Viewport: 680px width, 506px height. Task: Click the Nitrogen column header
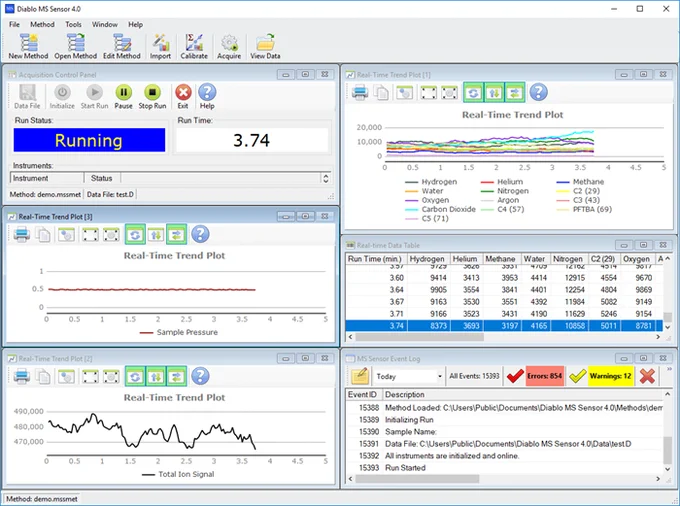point(568,259)
